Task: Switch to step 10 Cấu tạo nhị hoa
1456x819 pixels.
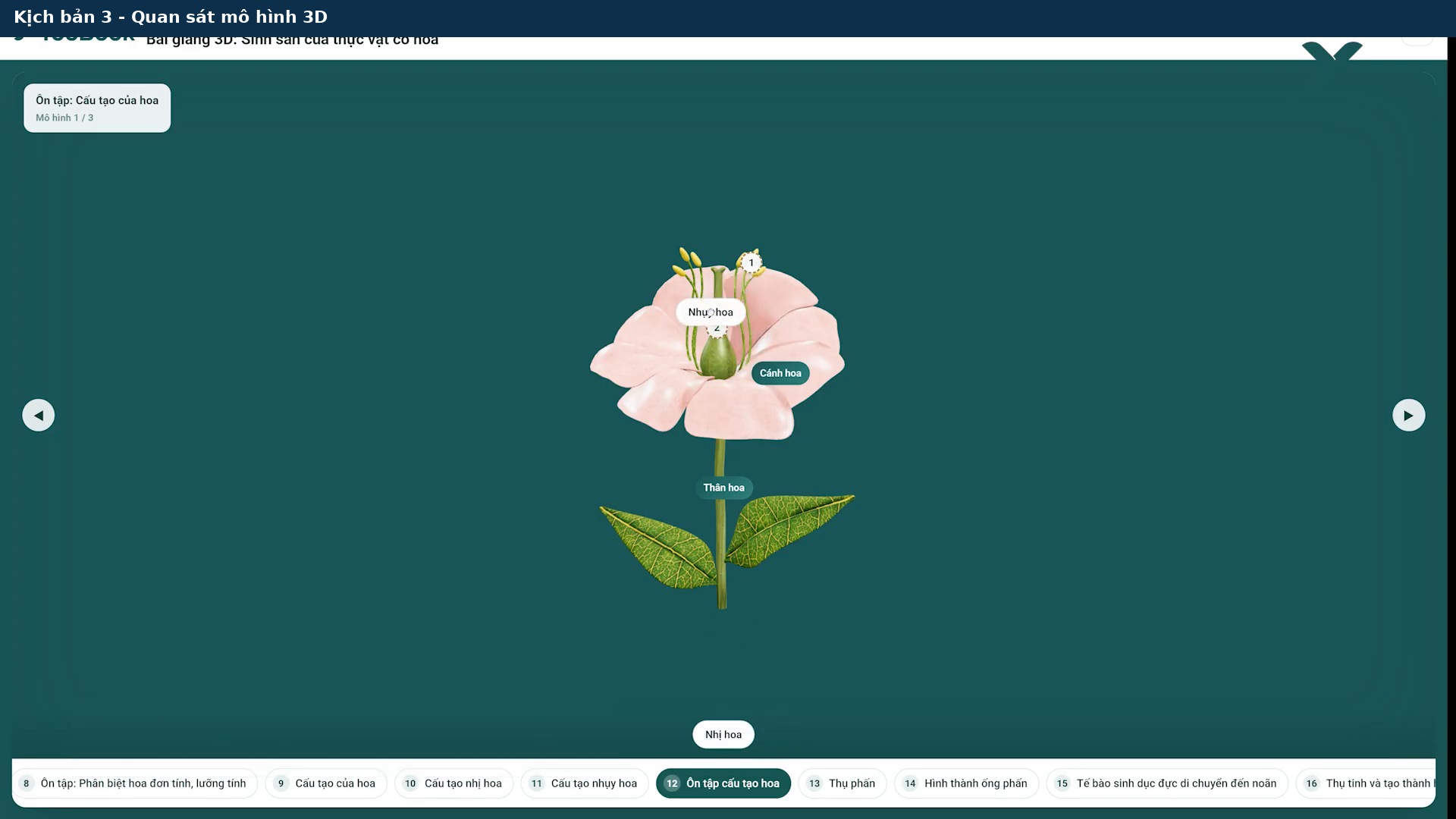Action: tap(453, 783)
